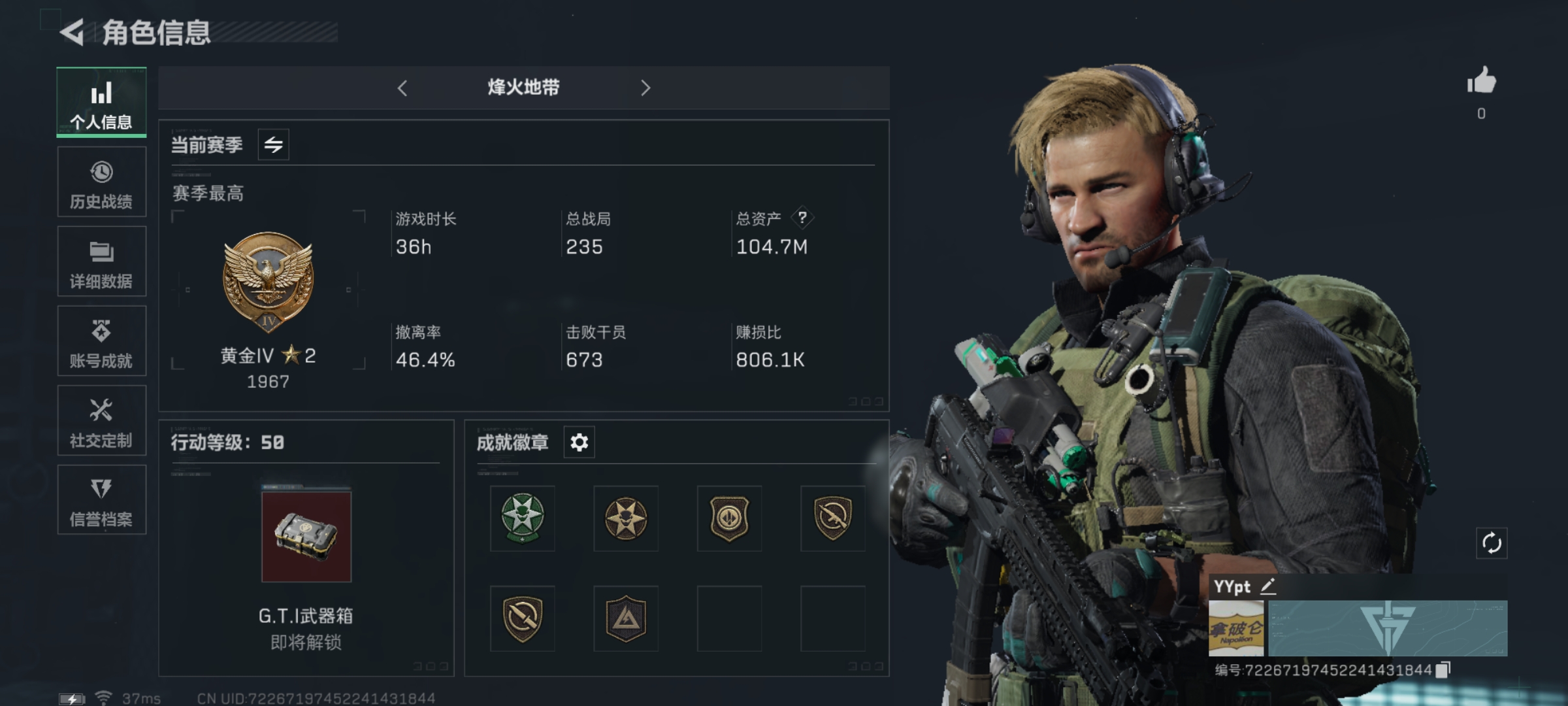Click the 黄金IV rank emblem
Viewport: 1568px width, 706px height.
coord(268,282)
